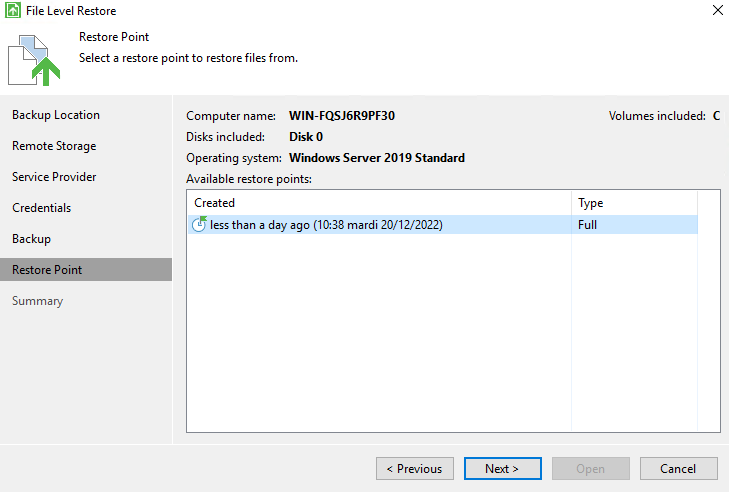Open the Backup step in sidebar
This screenshot has width=729, height=492.
(31, 239)
